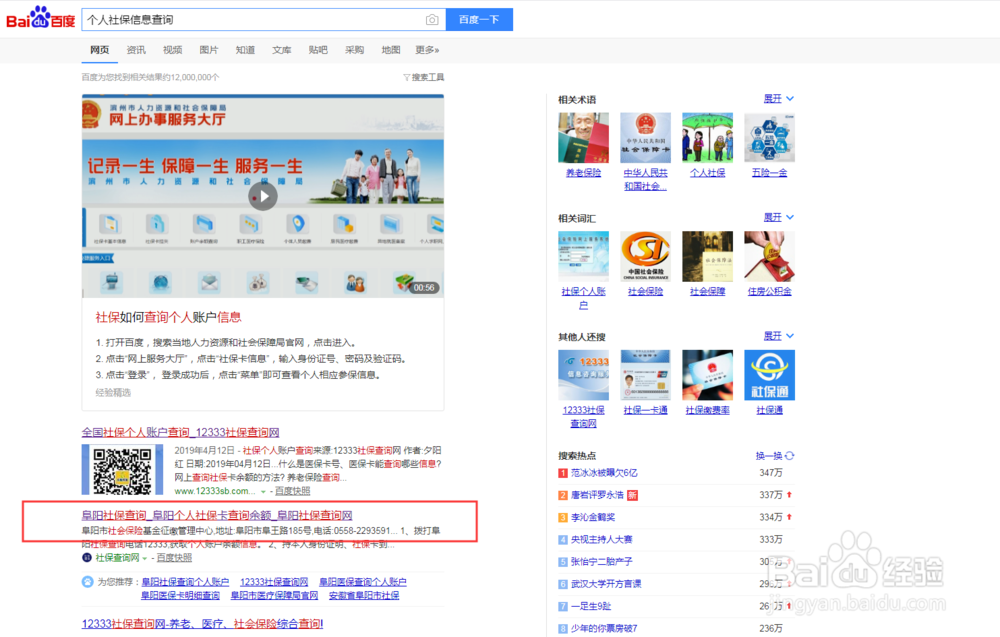The width and height of the screenshot is (1000, 637).
Task: Open 全国社保个人账户查询 12333 result
Action: click(180, 432)
